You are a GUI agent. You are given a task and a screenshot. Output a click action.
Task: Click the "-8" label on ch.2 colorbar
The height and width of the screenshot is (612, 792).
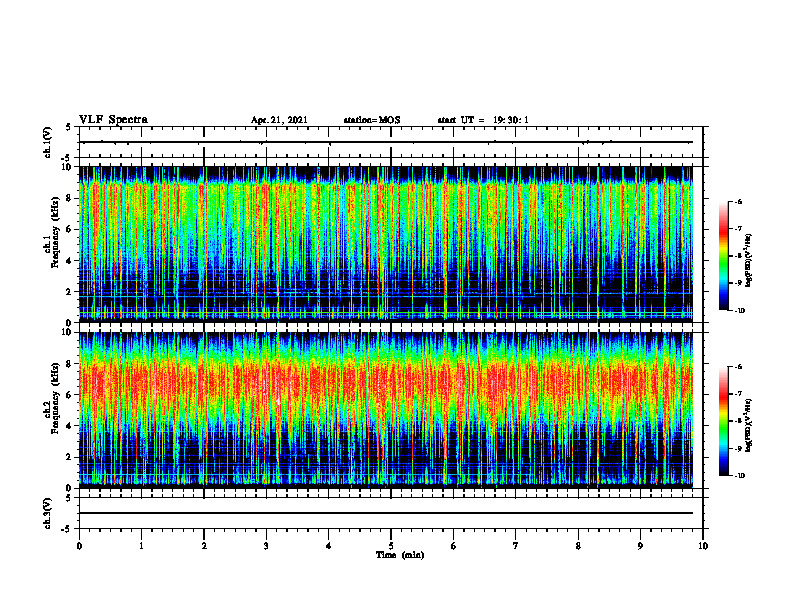click(738, 421)
